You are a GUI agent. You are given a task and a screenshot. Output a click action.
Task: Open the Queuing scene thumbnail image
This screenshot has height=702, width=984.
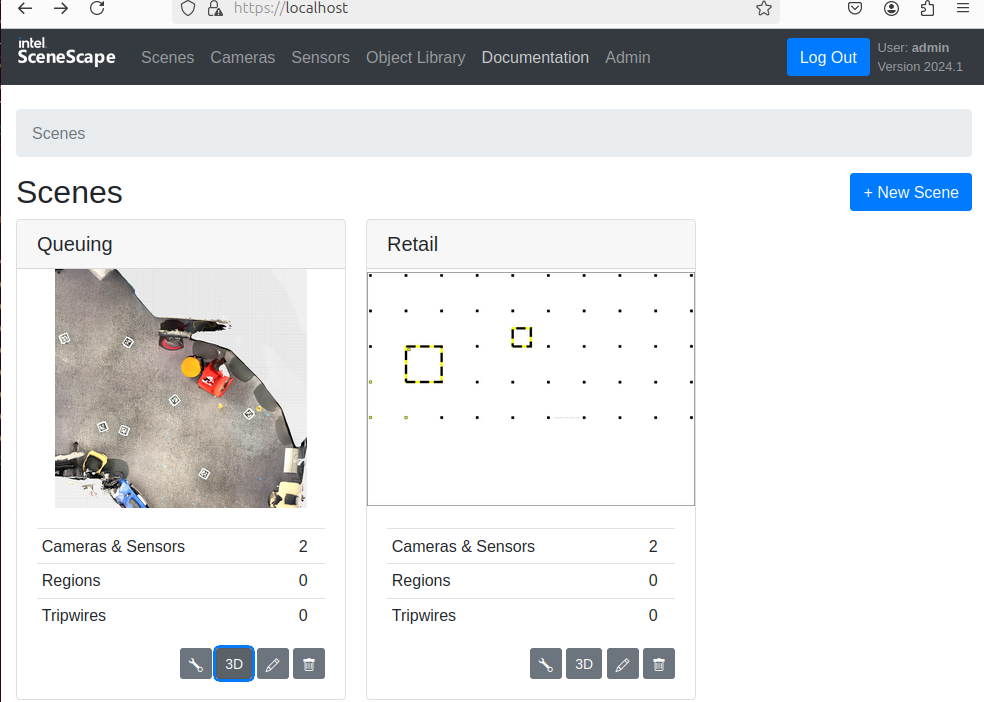(x=181, y=387)
